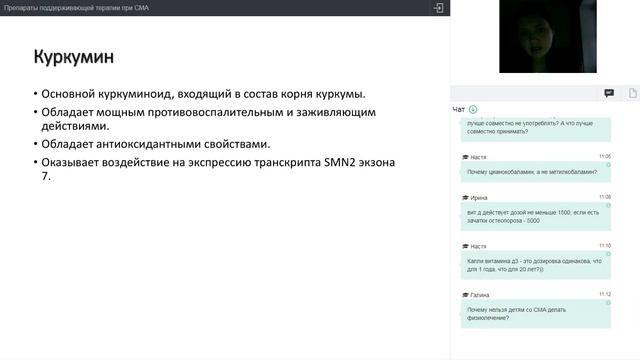Click Галина's message about физиолечение
Viewport: 640px width, 360px height.
point(536,313)
